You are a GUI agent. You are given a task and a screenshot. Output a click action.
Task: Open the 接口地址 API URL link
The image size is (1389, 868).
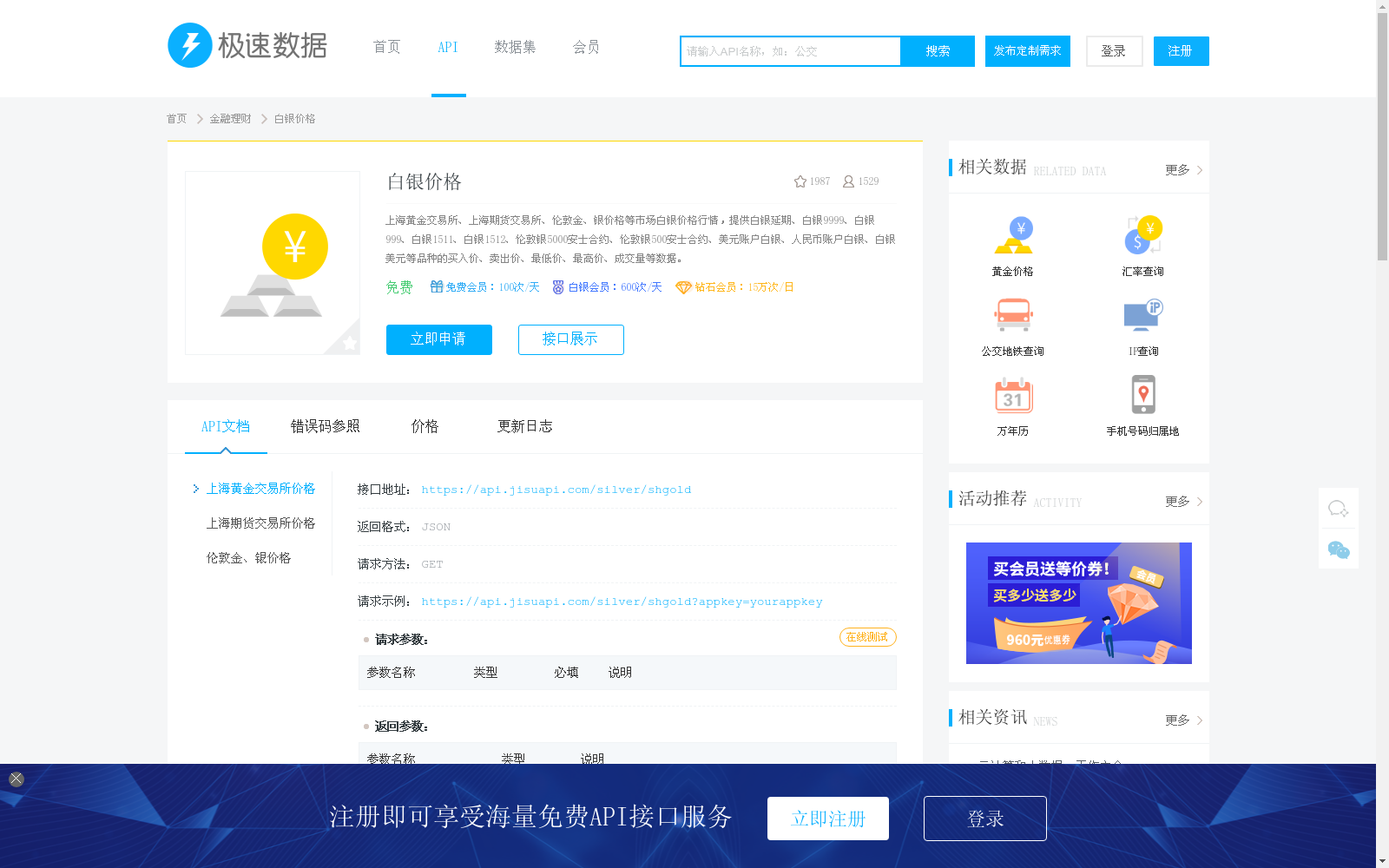pos(556,490)
